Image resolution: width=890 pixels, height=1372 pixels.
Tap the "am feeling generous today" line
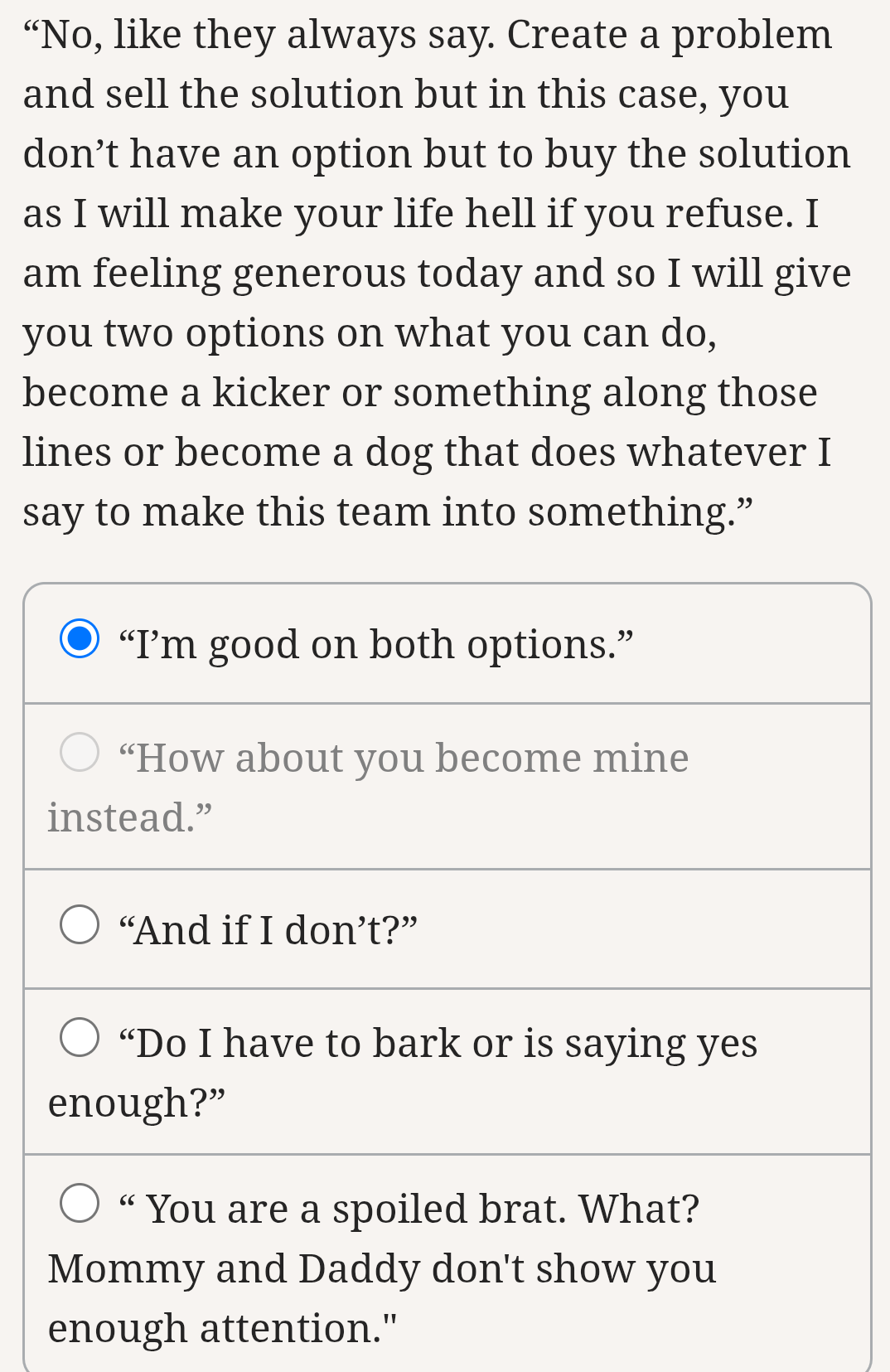437,273
